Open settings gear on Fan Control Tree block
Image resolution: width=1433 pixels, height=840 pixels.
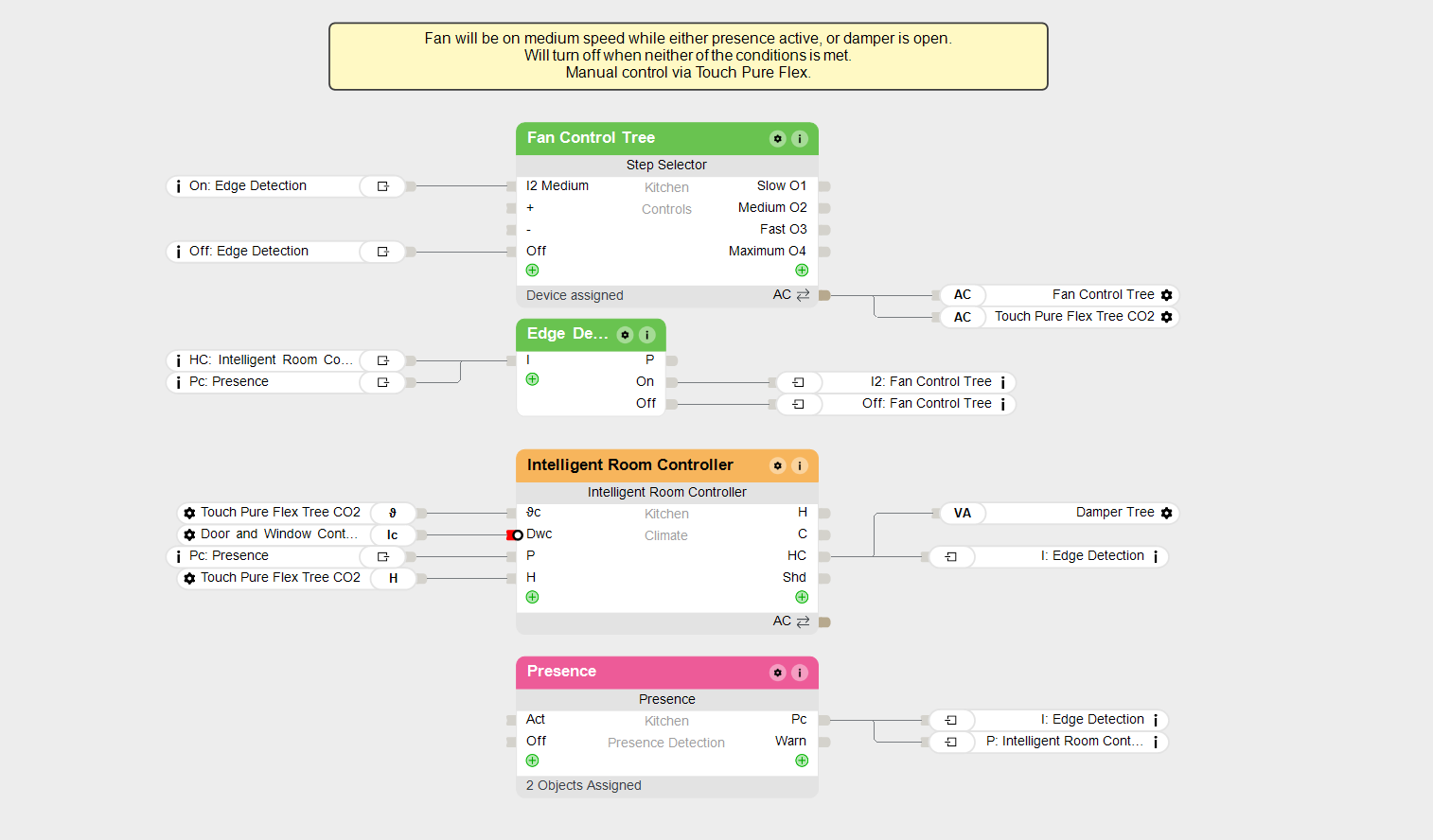(x=778, y=139)
